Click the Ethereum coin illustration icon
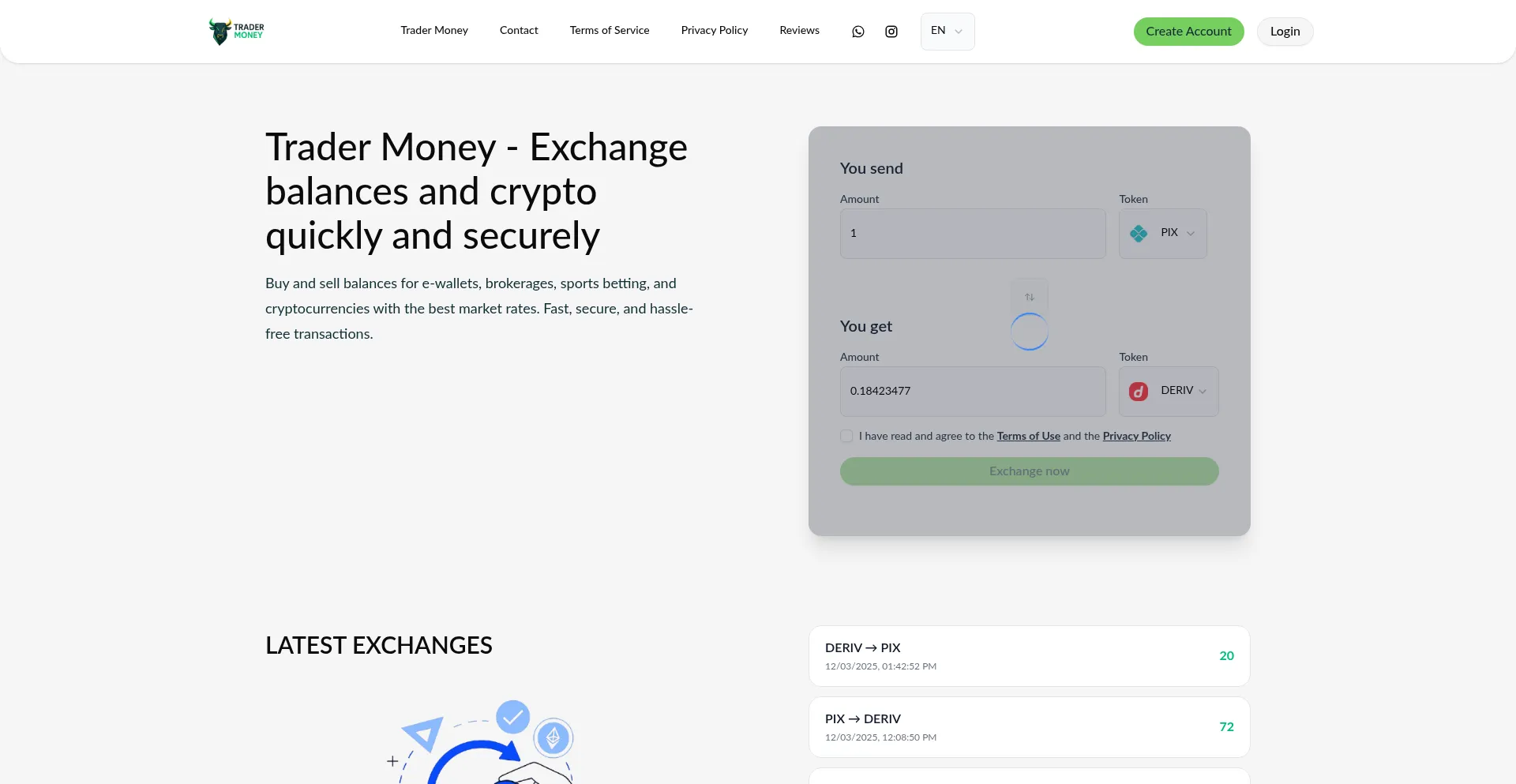Screen dimensions: 1516x784 click(x=553, y=738)
